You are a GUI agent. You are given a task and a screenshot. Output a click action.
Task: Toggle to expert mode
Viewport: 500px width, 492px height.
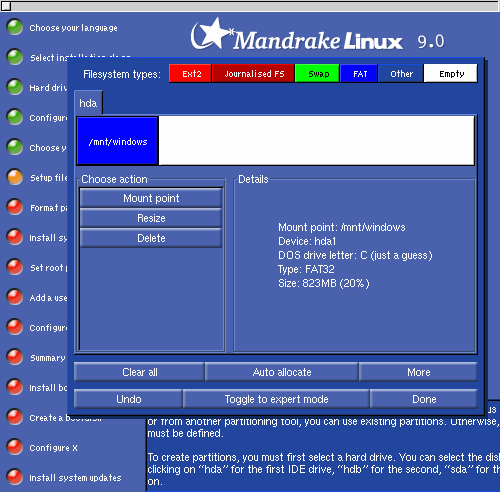click(x=276, y=399)
